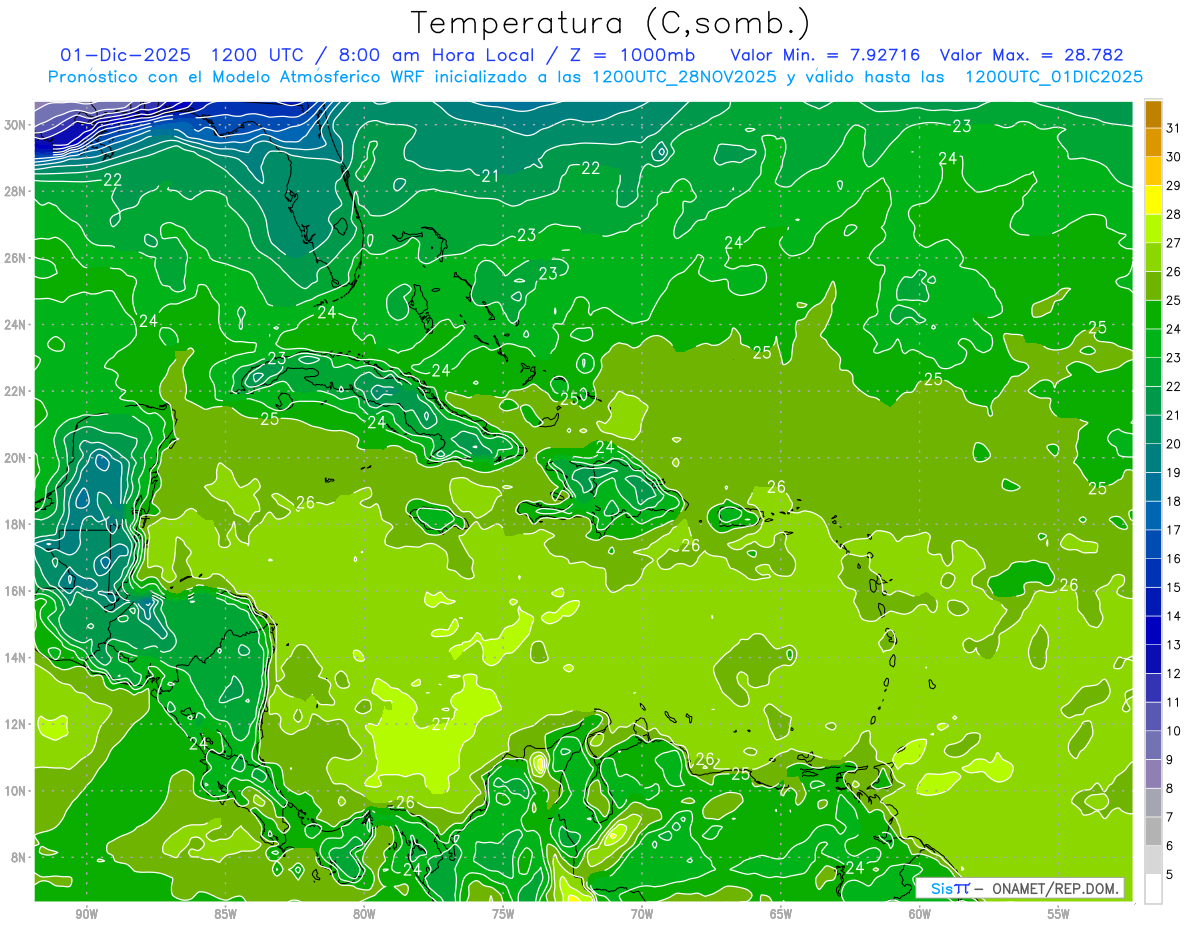Click the "21" contour label on the map
The image size is (1200, 927).
click(490, 176)
